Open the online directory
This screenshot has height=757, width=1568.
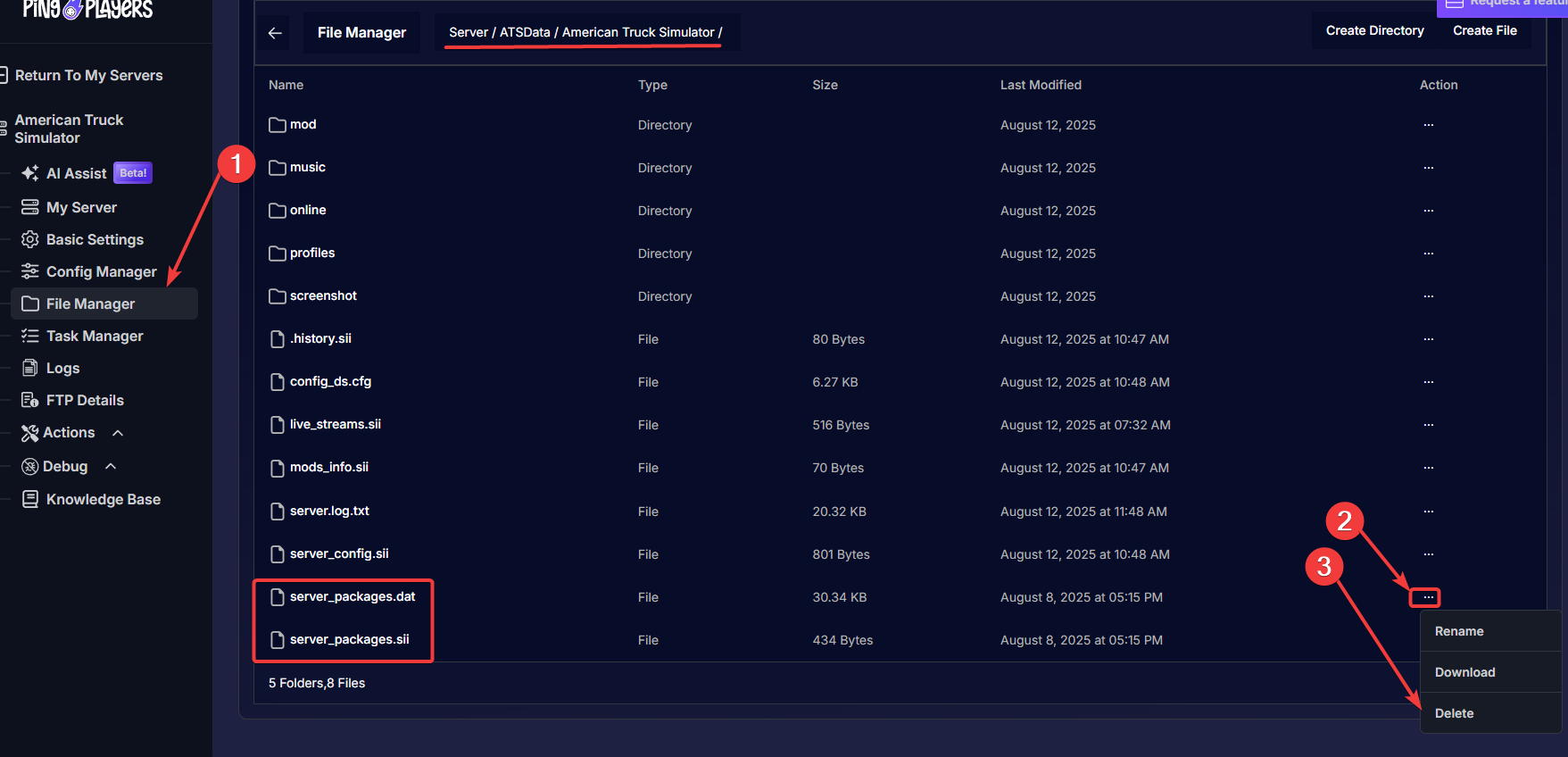click(297, 211)
